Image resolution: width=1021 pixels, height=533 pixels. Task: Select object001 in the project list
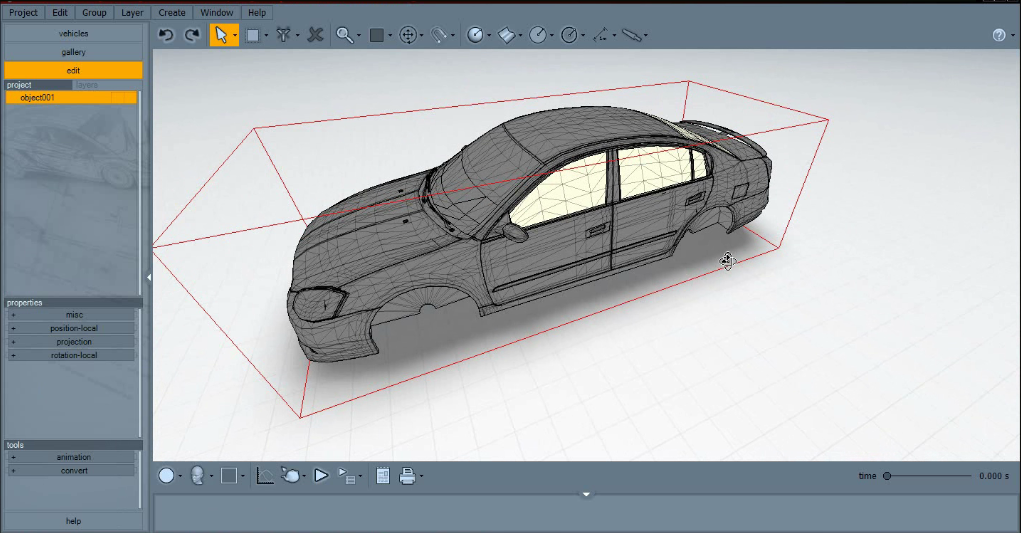point(71,98)
